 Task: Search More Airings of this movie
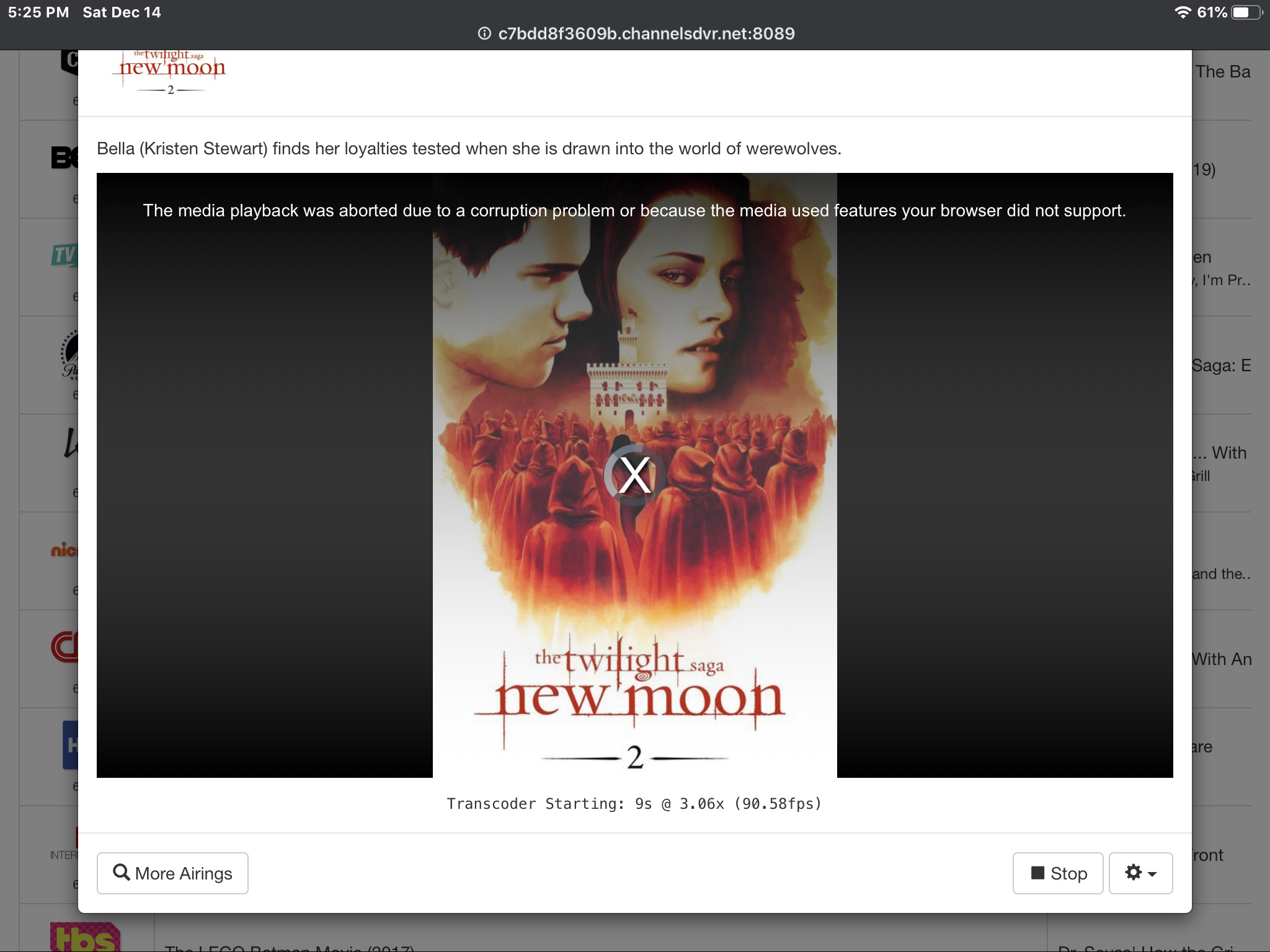click(172, 873)
